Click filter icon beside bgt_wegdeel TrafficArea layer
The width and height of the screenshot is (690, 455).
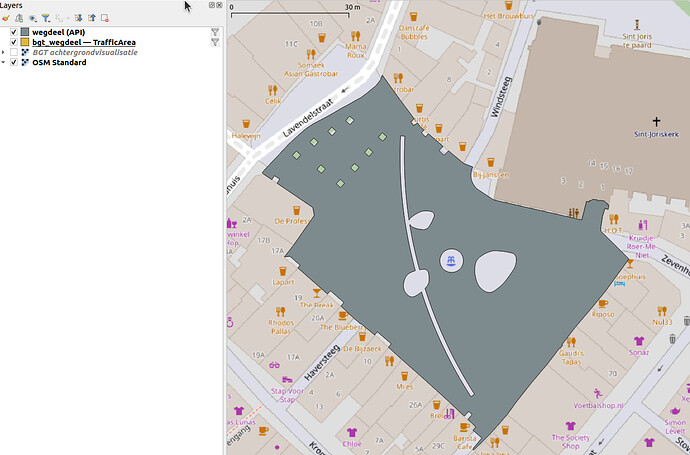tap(214, 42)
